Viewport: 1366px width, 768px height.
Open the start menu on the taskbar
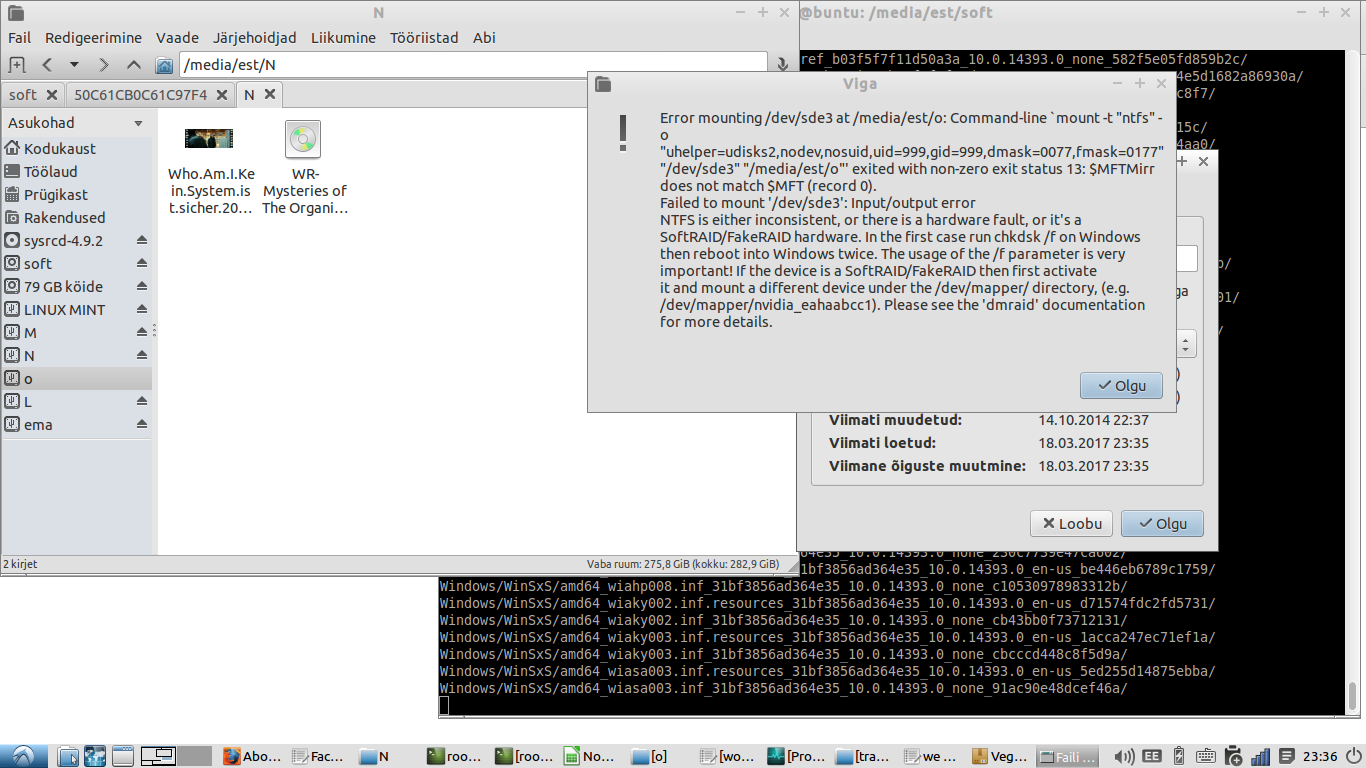point(23,756)
